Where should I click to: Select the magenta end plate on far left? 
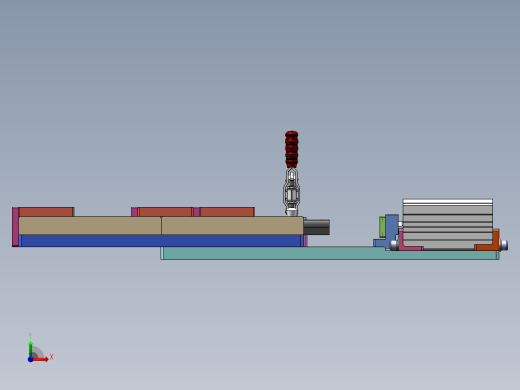click(15, 227)
